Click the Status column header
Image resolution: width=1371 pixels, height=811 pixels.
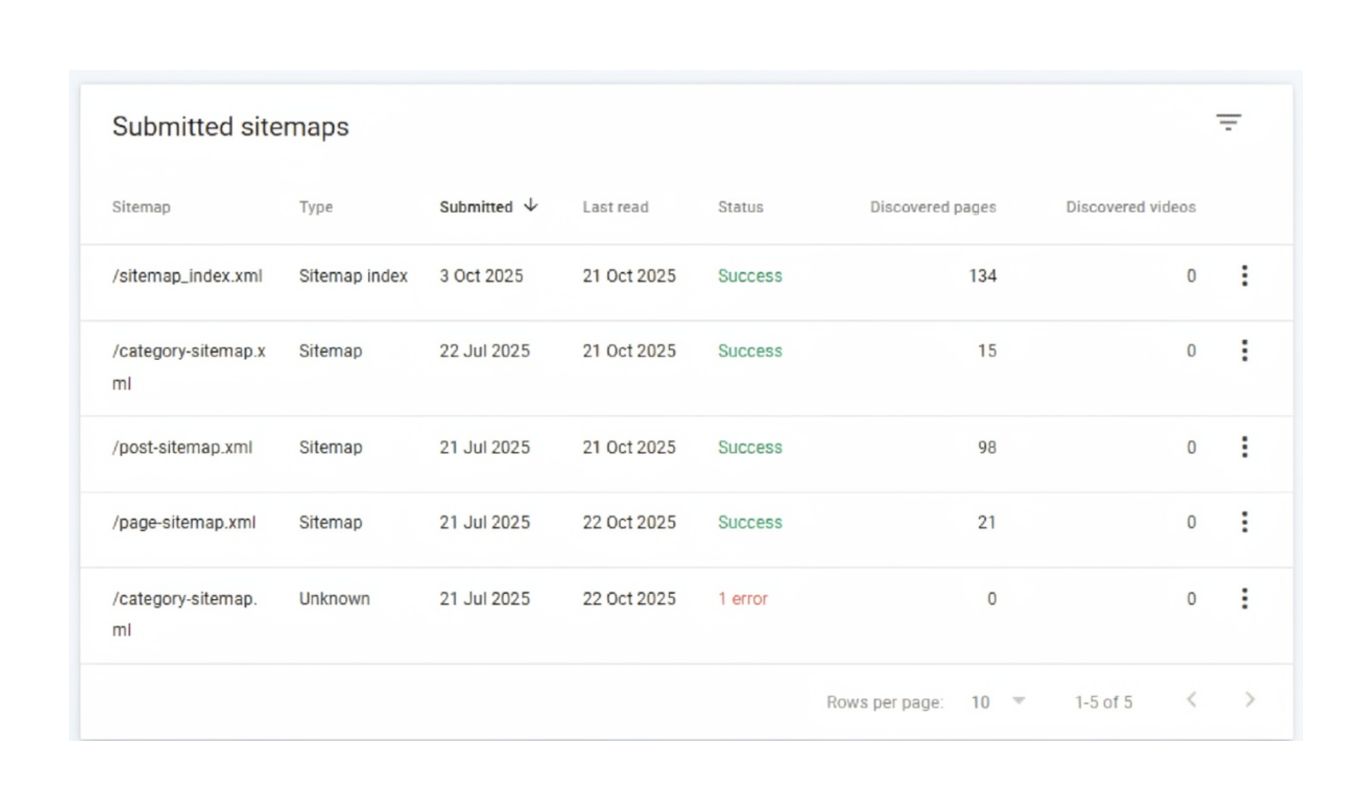740,207
